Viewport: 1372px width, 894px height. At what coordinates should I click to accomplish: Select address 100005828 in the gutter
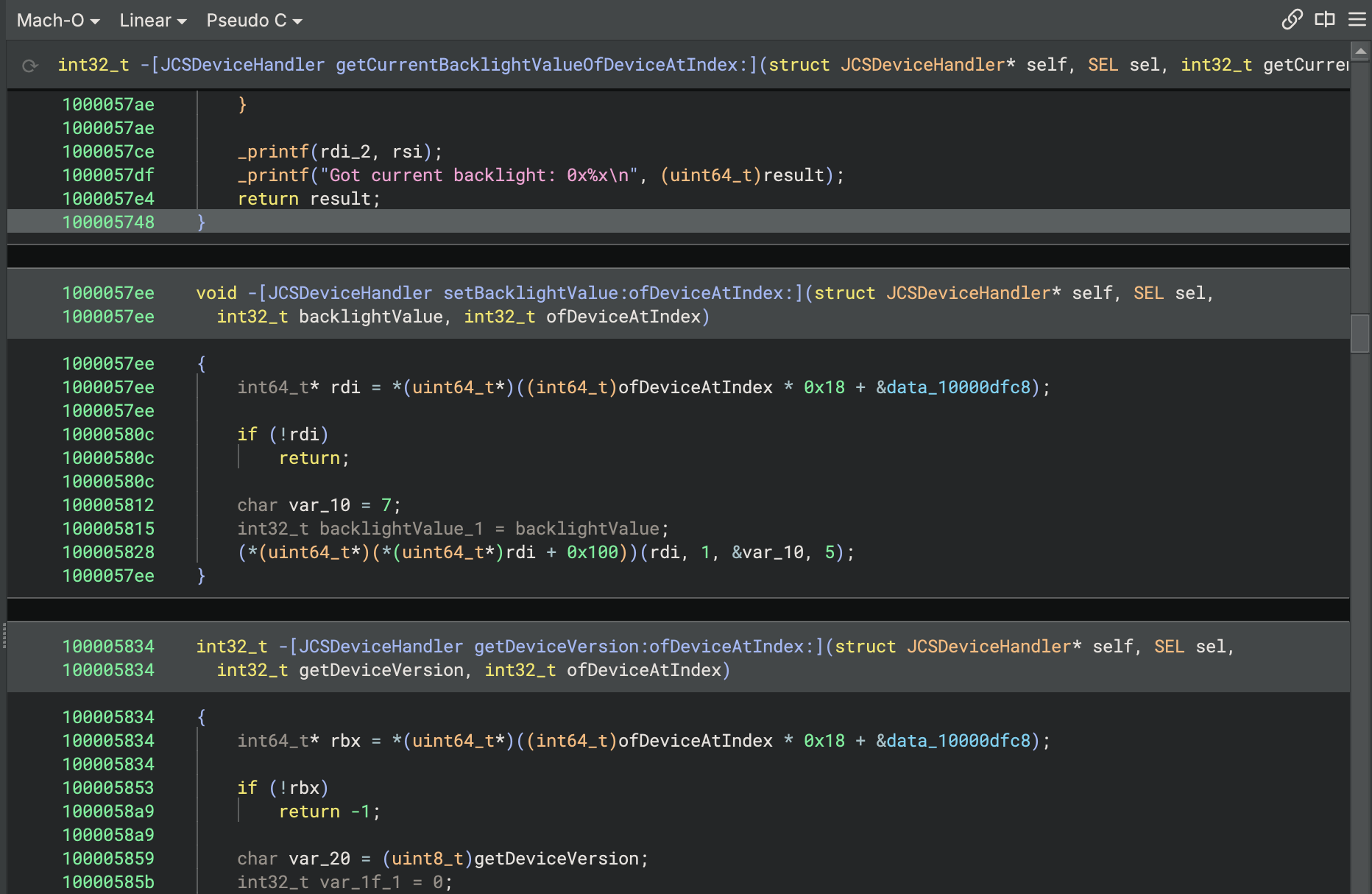(108, 552)
